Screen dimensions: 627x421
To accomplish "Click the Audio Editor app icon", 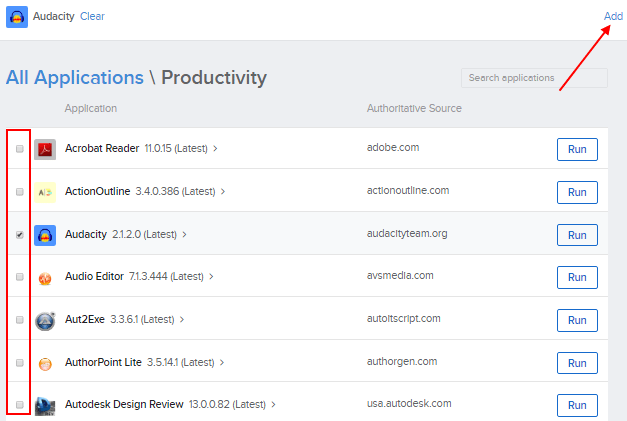I will [x=45, y=277].
